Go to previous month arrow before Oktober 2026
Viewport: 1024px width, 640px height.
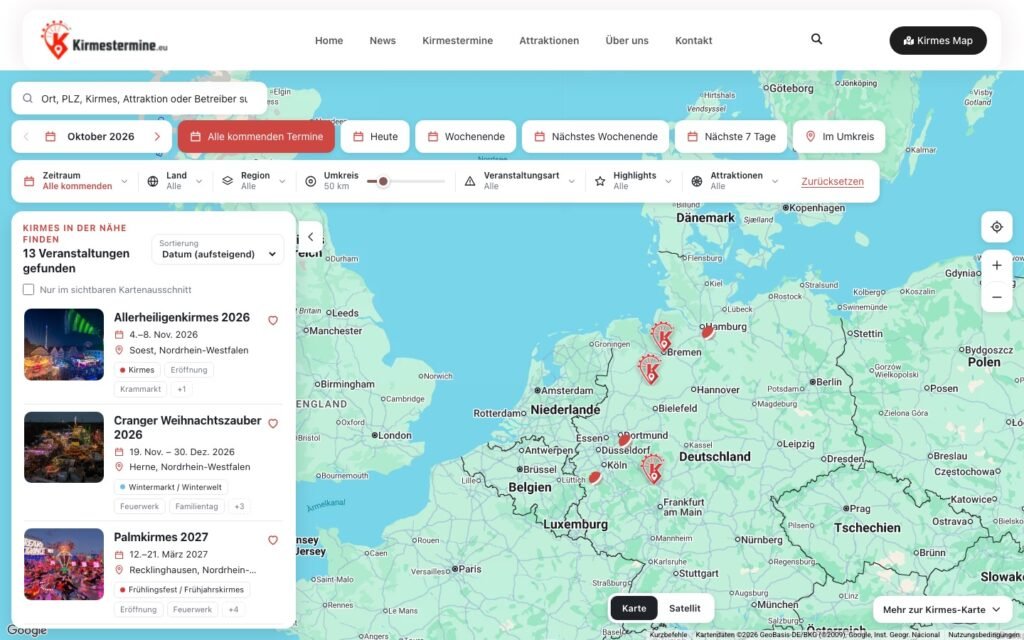[27, 136]
